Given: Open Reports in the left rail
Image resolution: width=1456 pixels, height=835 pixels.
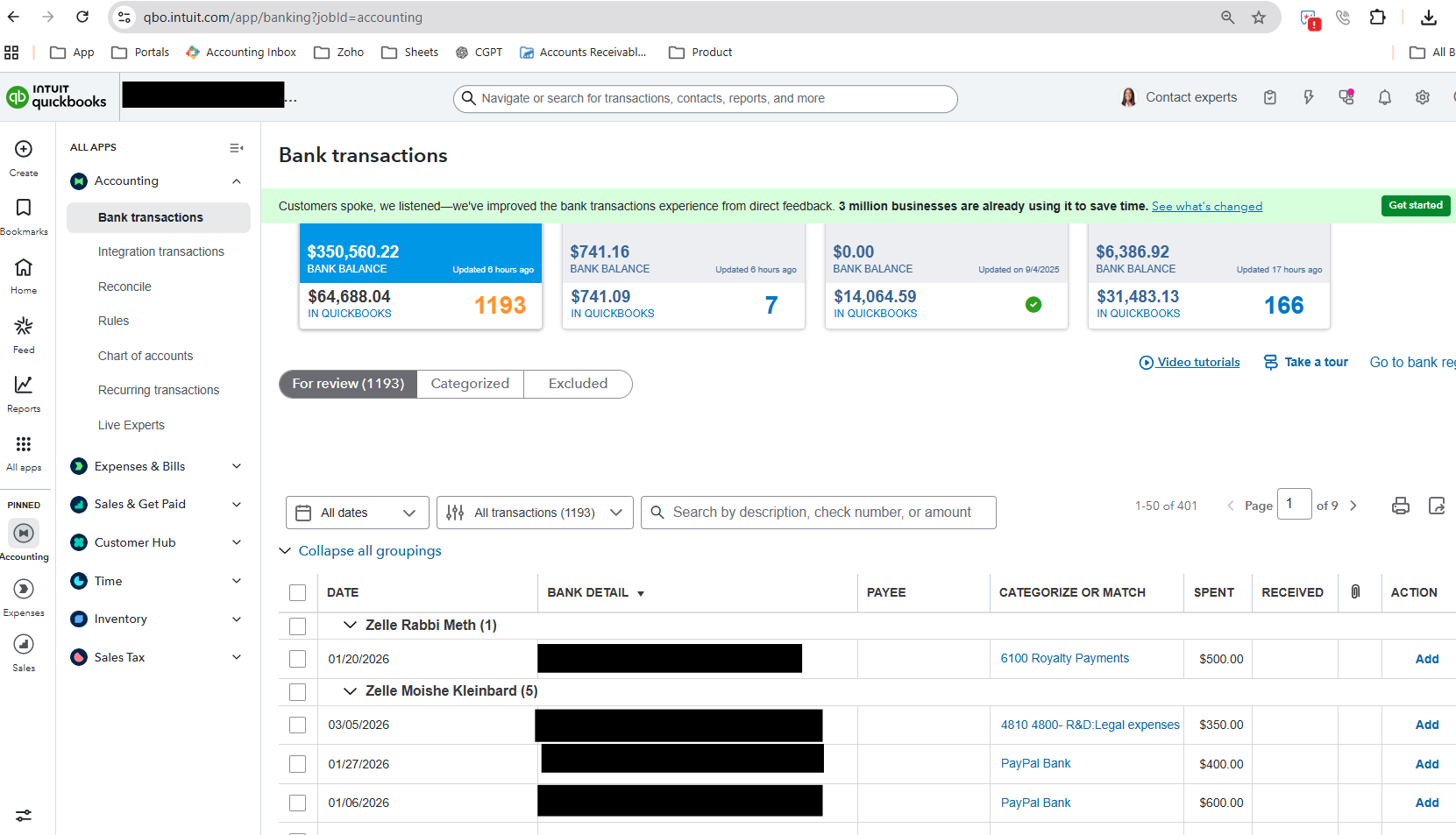Looking at the screenshot, I should point(24,385).
